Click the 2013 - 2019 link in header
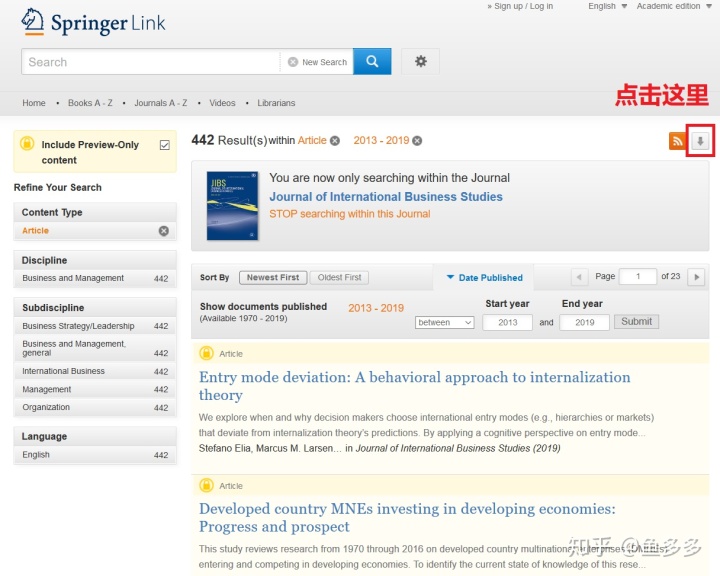720x576 pixels. [x=381, y=140]
